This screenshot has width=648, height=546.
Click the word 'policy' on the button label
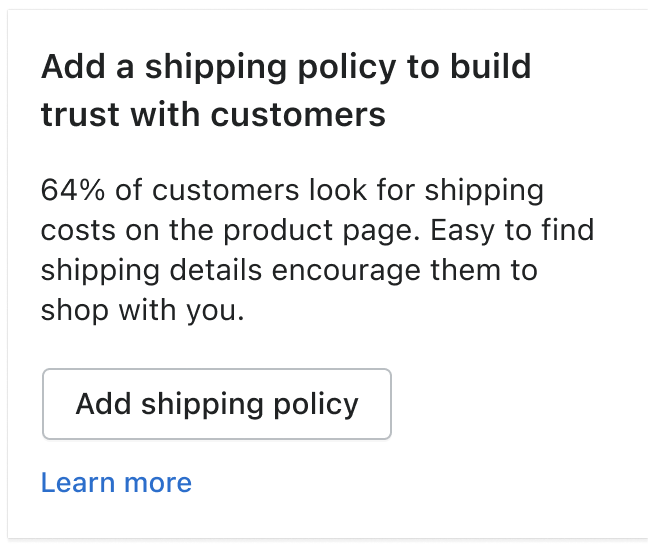pyautogui.click(x=316, y=405)
